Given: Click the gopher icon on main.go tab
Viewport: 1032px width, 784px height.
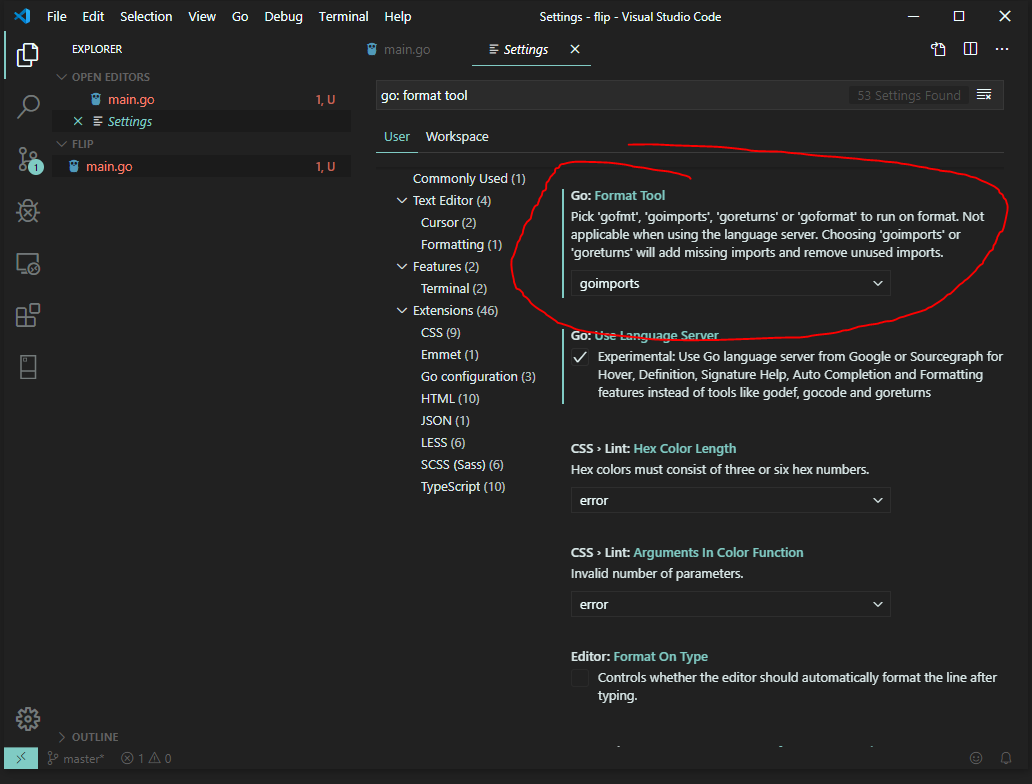Looking at the screenshot, I should click(372, 49).
